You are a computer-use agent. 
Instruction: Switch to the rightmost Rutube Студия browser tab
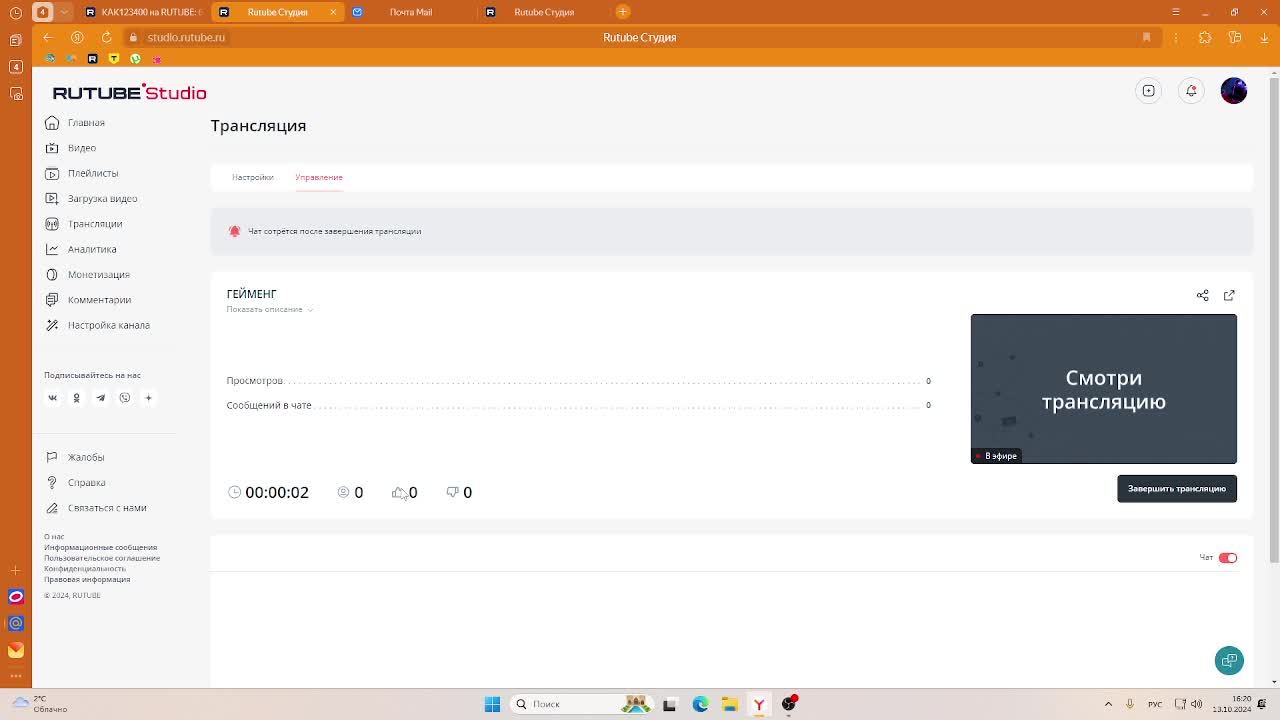click(544, 12)
